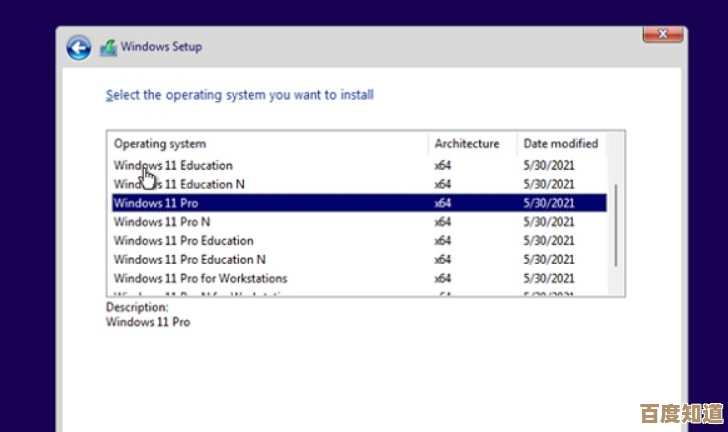Click the Windows 11 Pro description text

click(148, 322)
